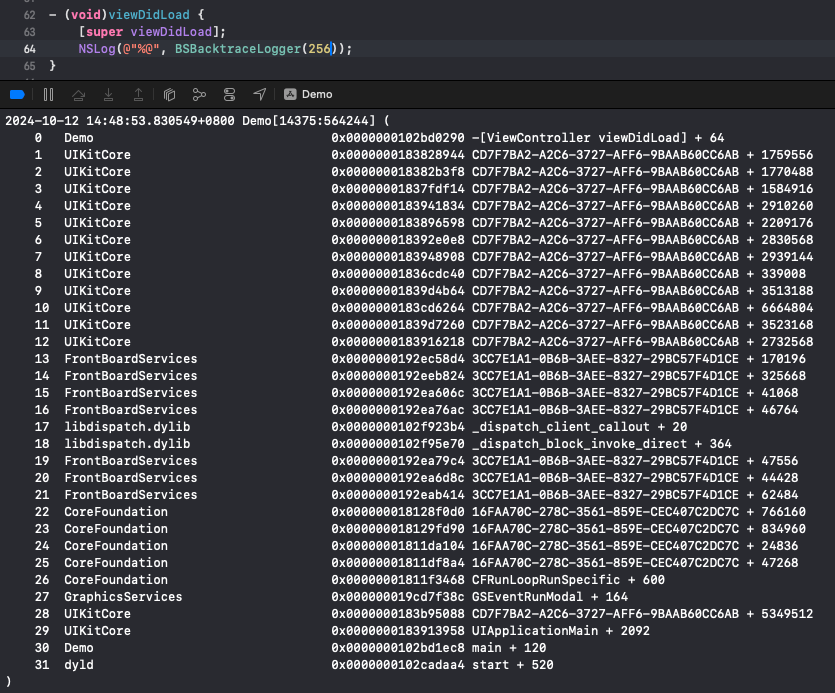
Task: Click '-[ViewController viewDidLoad] + 64' in frame 0
Action: 598,138
